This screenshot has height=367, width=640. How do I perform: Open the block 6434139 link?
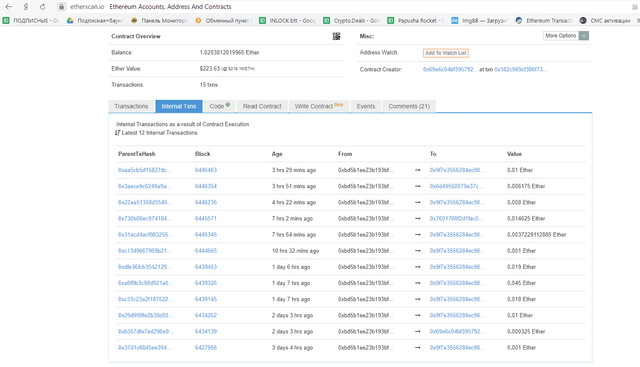pyautogui.click(x=206, y=331)
